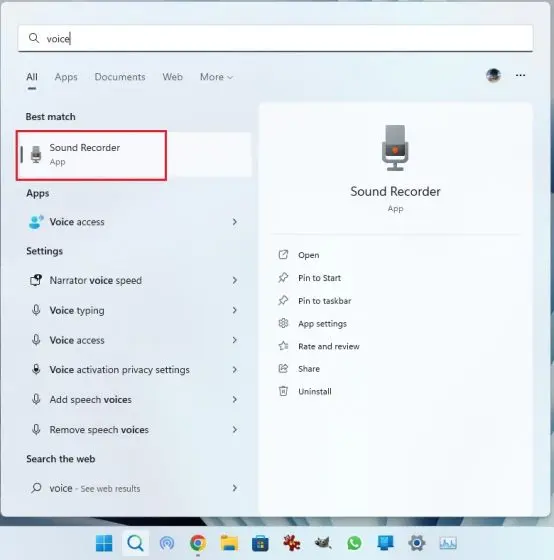Image resolution: width=554 pixels, height=560 pixels.
Task: Click the user profile avatar
Action: pos(493,75)
